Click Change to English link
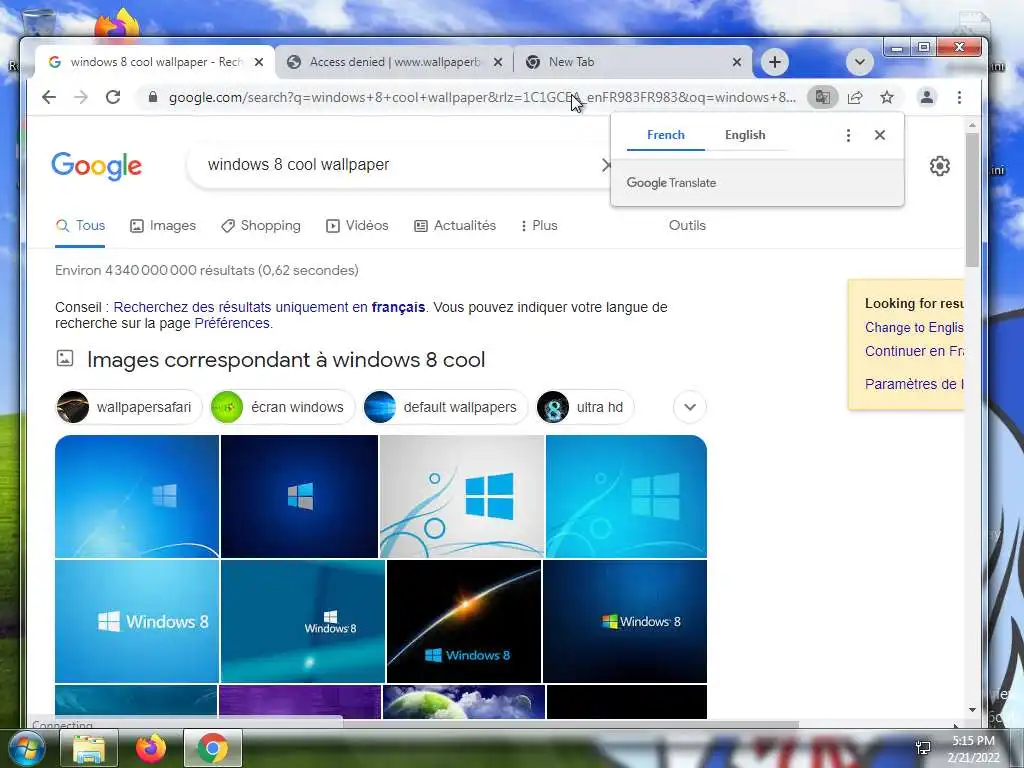Viewport: 1024px width, 768px height. (x=914, y=328)
